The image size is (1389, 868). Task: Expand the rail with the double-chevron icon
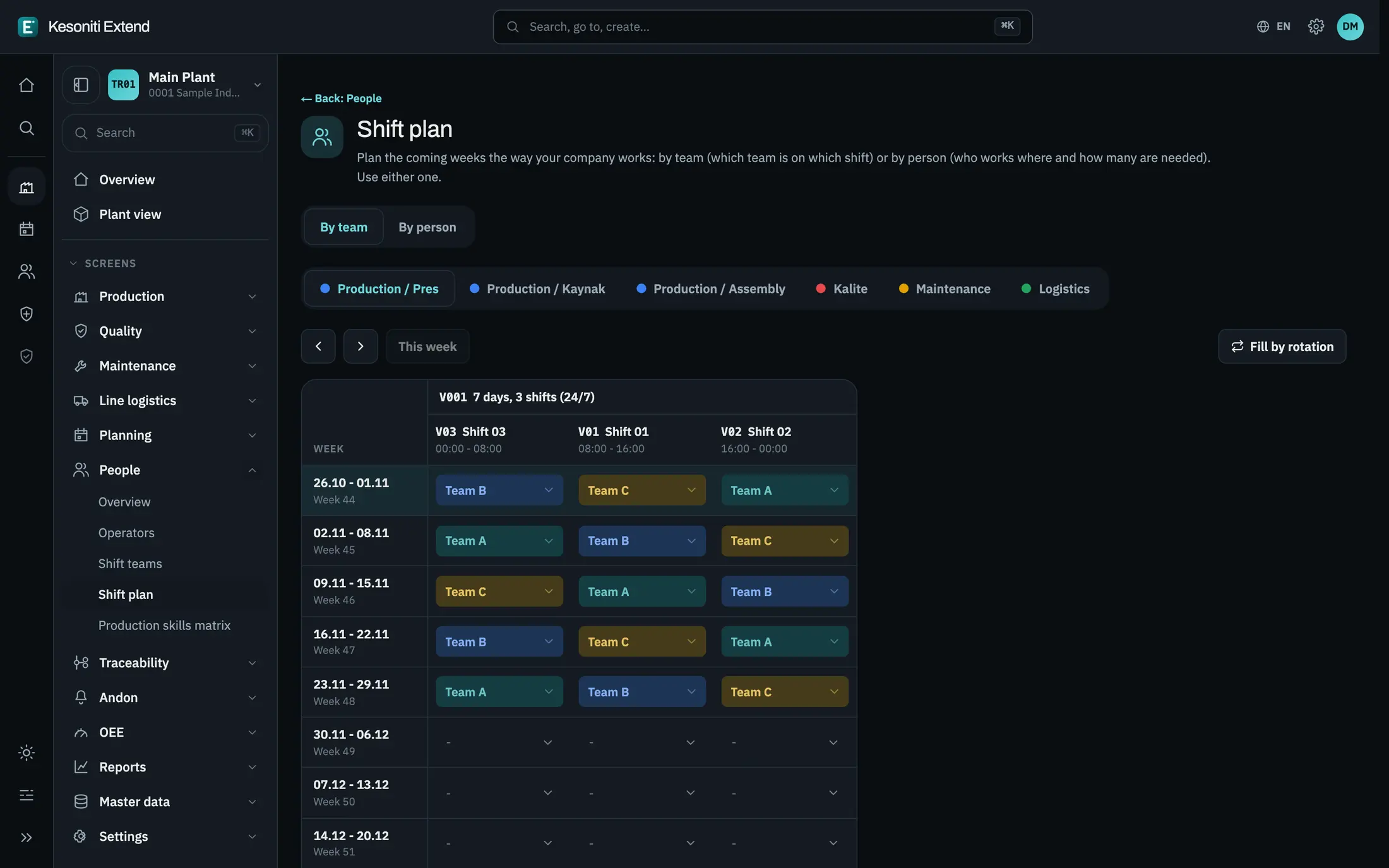[27, 838]
